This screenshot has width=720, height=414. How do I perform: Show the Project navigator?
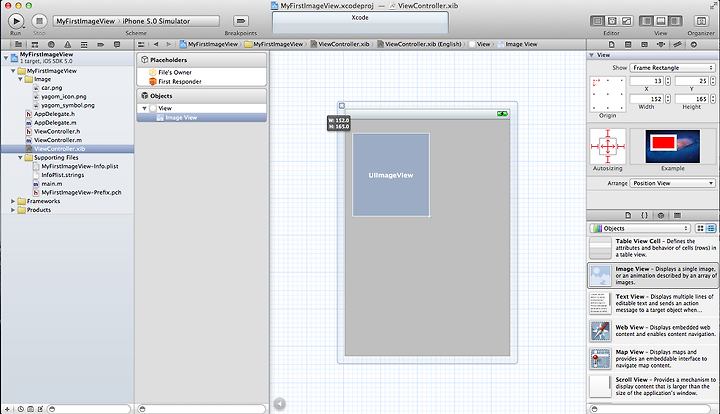point(18,45)
